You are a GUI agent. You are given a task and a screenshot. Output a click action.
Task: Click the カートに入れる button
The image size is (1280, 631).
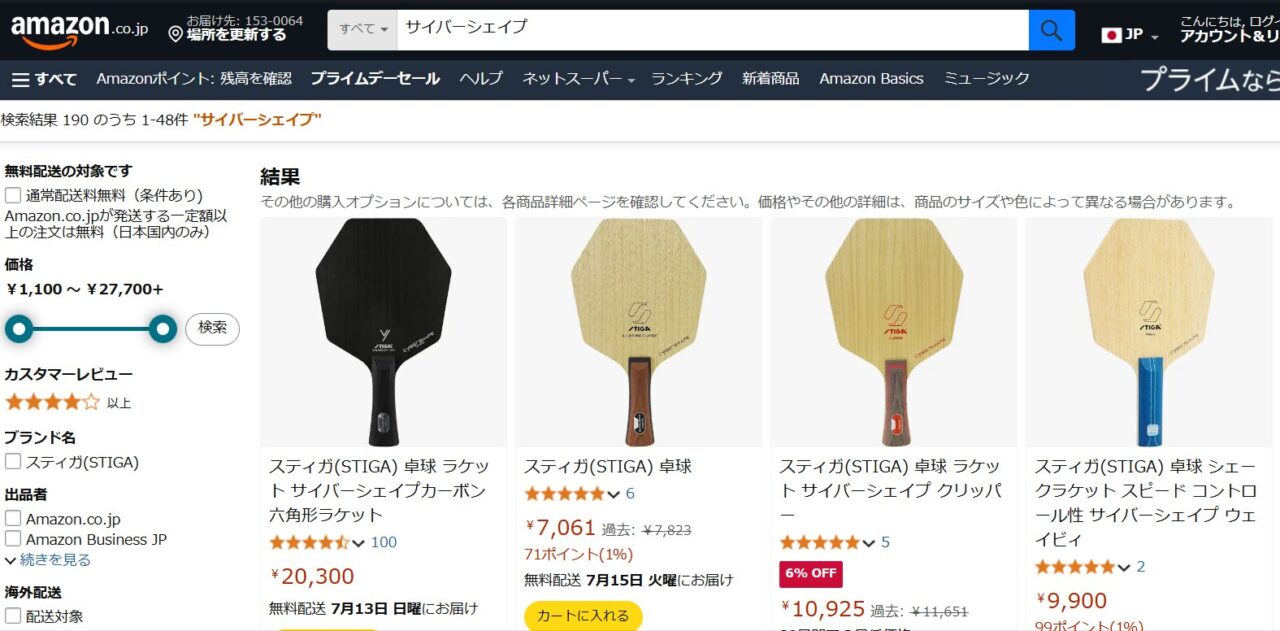click(x=583, y=615)
